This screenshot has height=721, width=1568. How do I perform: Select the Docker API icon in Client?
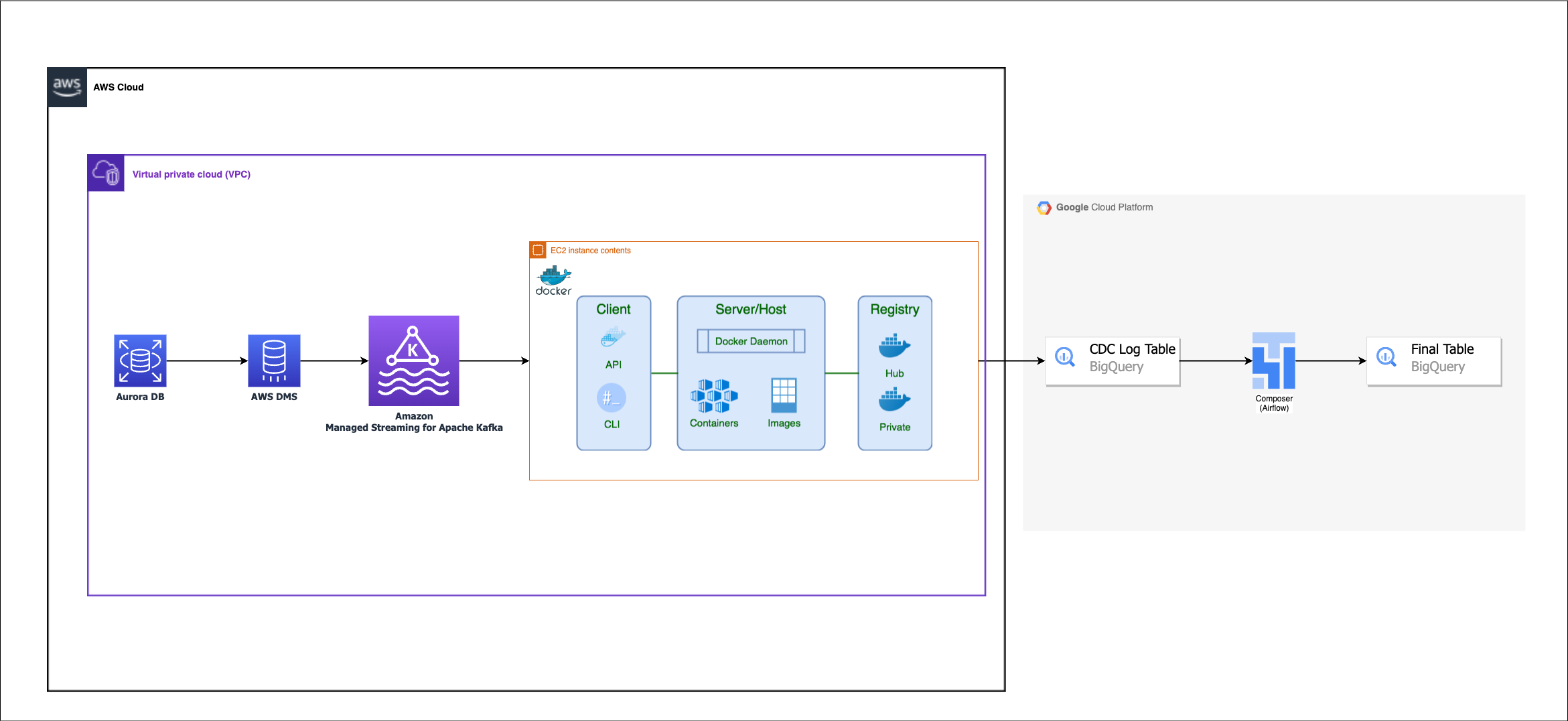(613, 337)
